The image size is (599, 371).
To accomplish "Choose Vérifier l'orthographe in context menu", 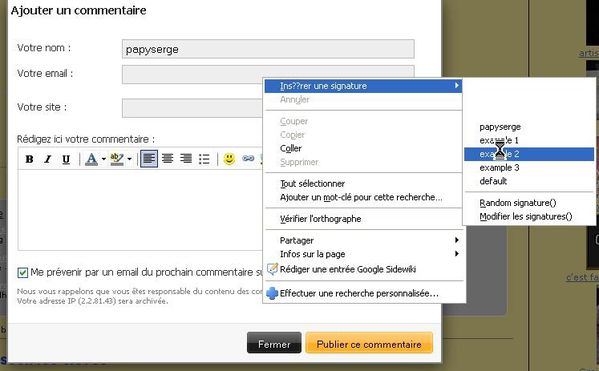I will (363, 219).
